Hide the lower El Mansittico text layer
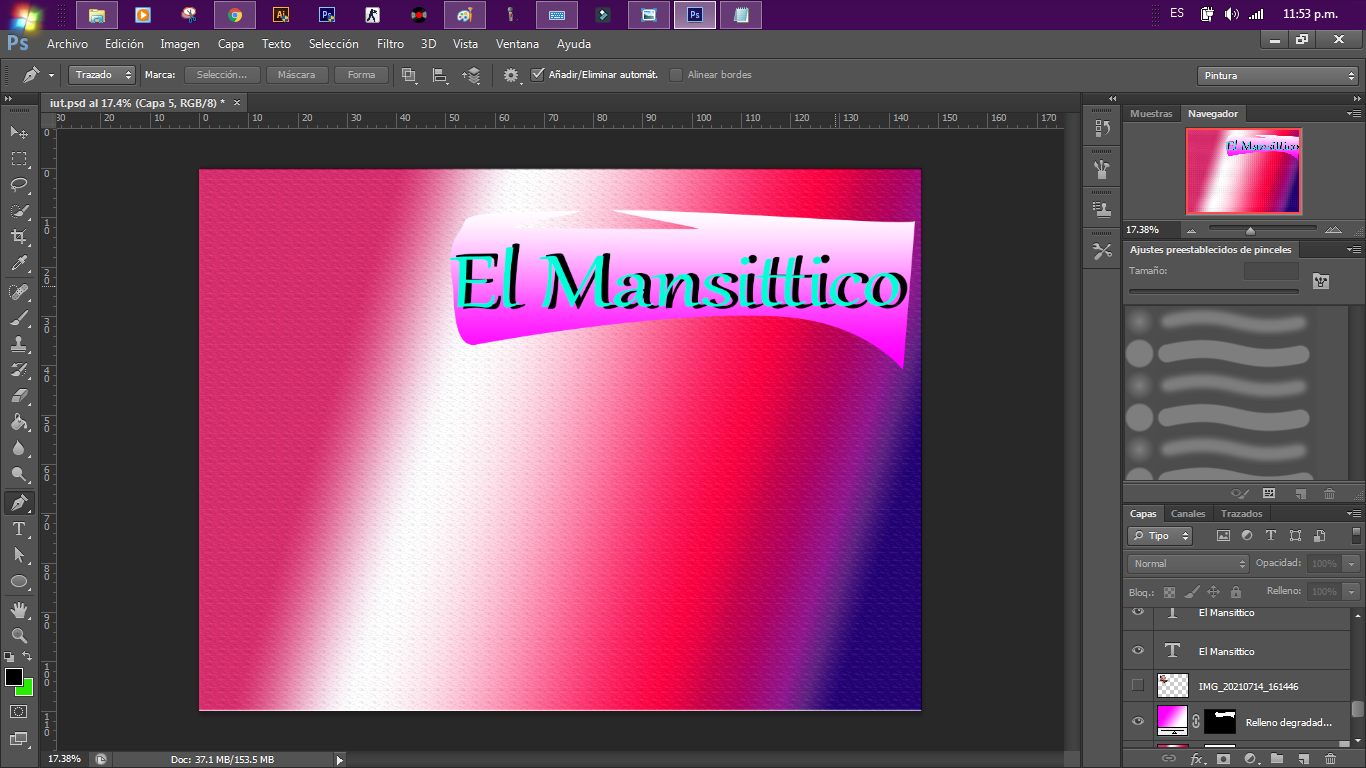Viewport: 1366px width, 768px height. 1138,650
